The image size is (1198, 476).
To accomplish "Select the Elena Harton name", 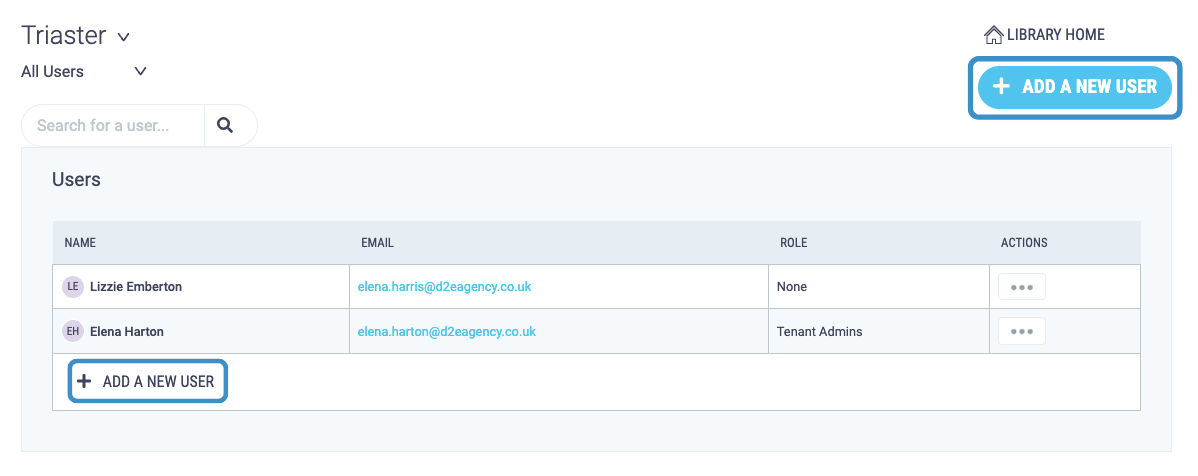I will coord(127,332).
